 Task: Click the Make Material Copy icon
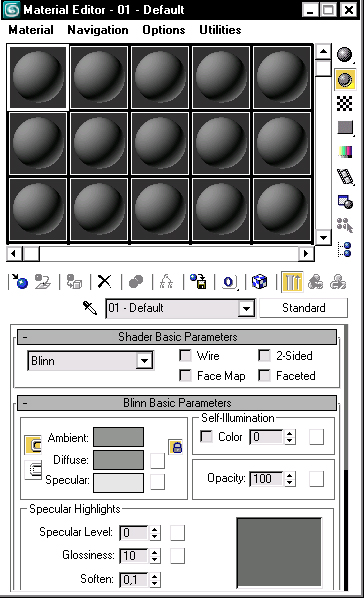[x=136, y=282]
